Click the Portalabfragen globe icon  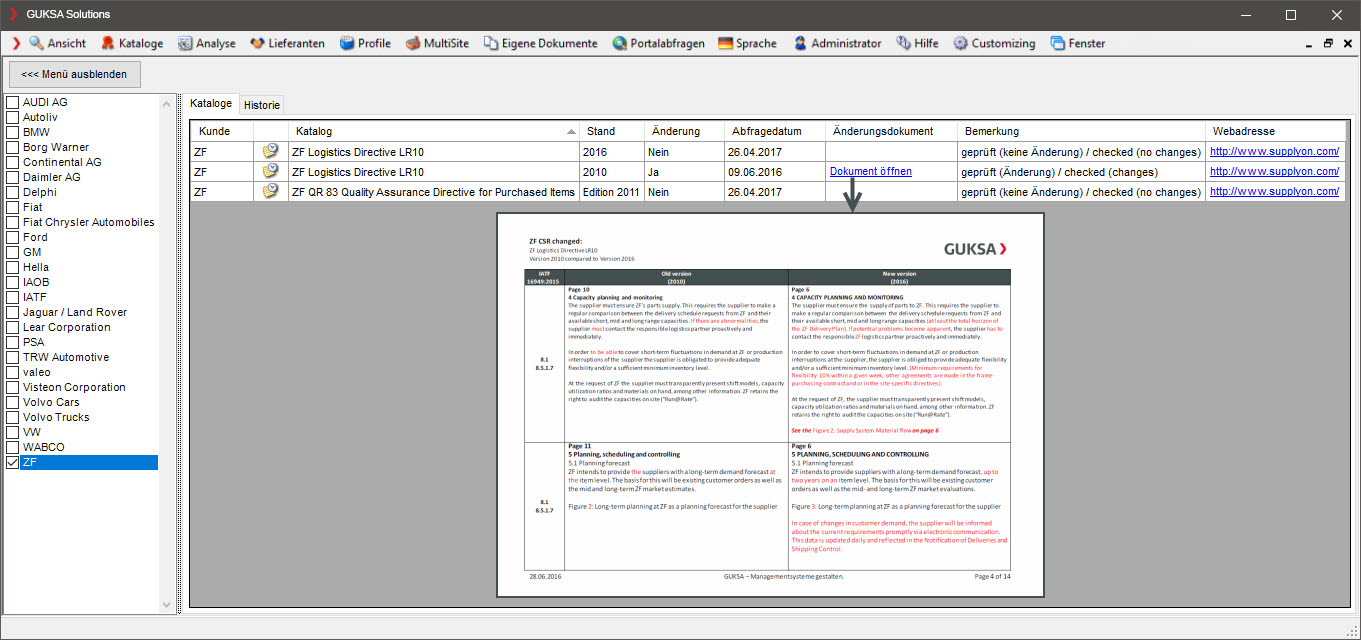(621, 43)
